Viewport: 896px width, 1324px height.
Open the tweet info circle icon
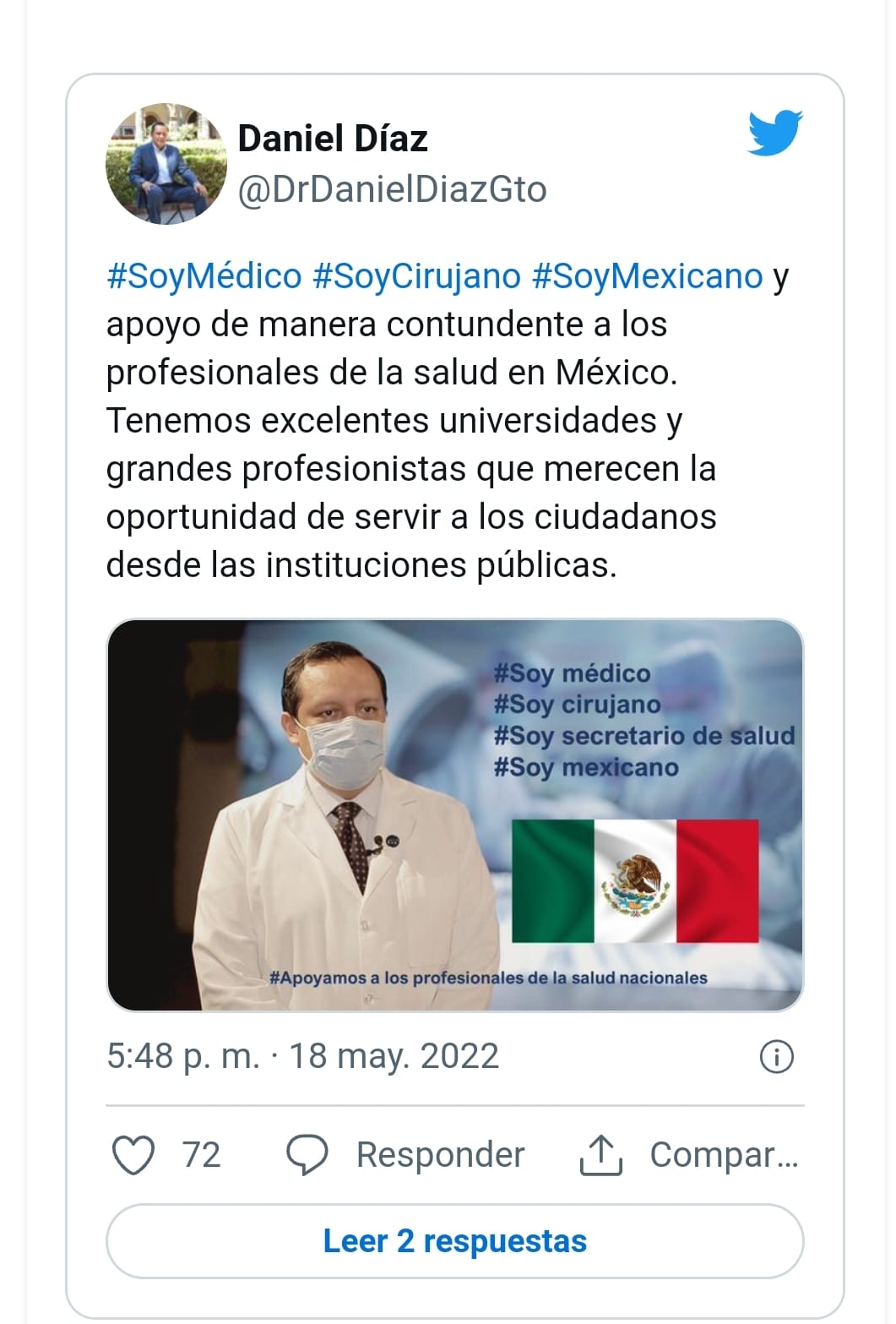[x=777, y=1057]
